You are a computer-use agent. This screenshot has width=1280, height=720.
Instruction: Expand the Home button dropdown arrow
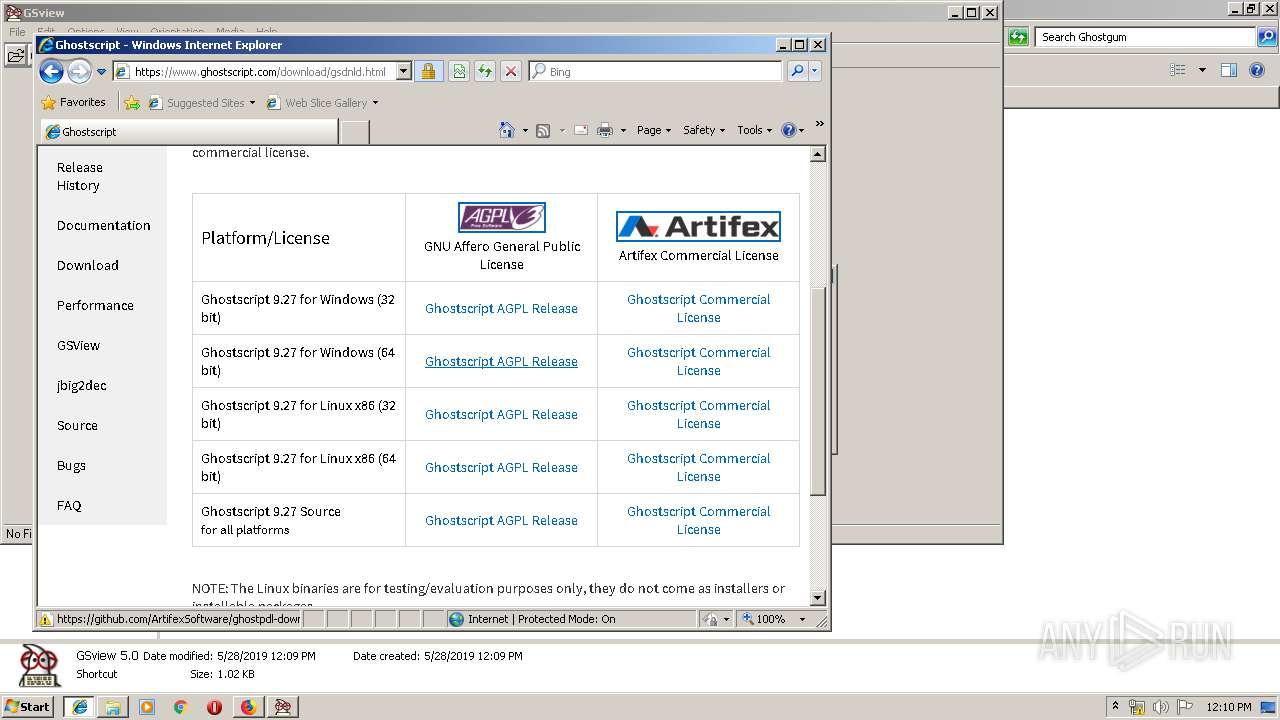(525, 131)
